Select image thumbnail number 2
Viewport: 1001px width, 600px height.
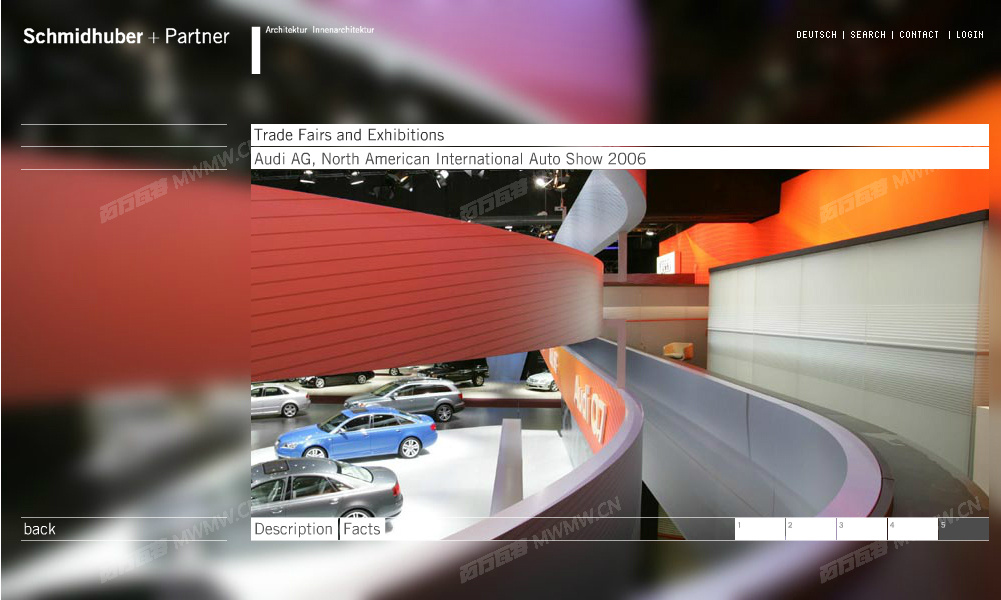click(811, 529)
